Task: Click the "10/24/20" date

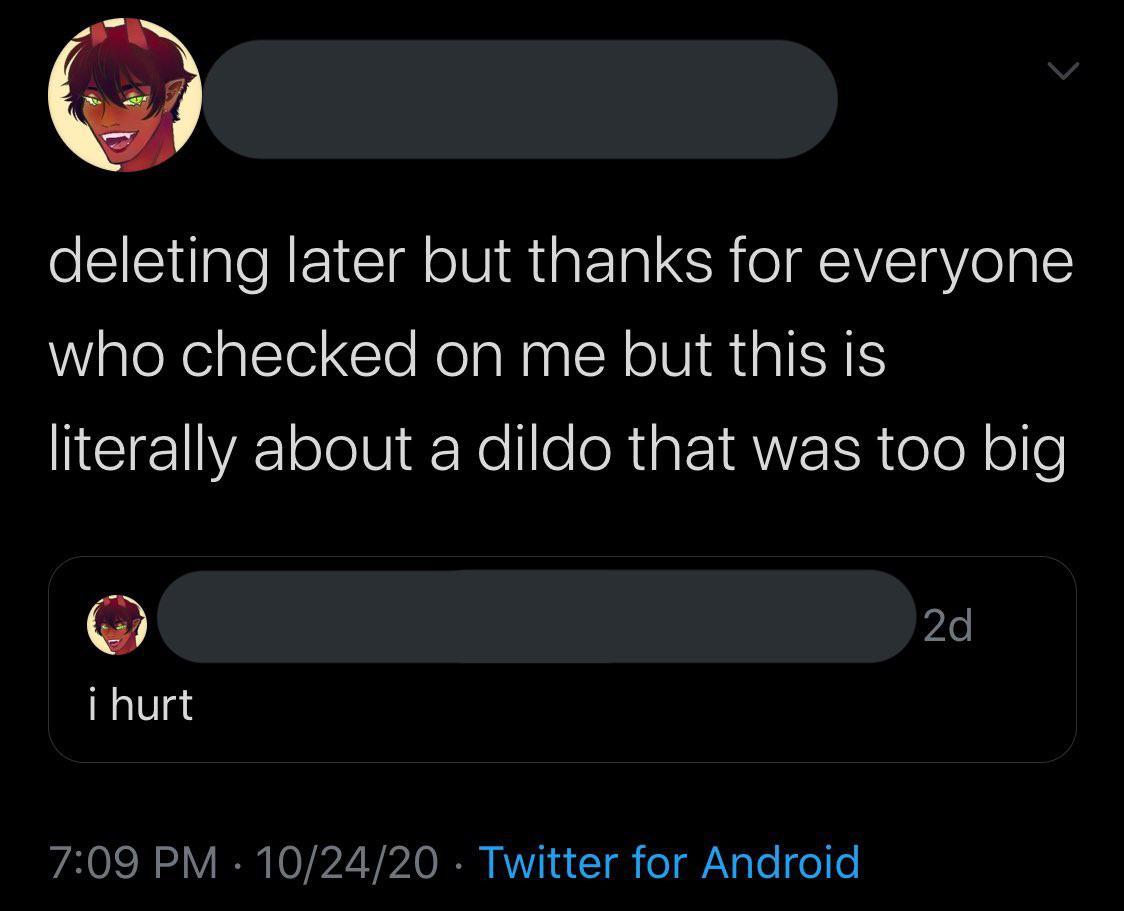Action: (x=347, y=862)
